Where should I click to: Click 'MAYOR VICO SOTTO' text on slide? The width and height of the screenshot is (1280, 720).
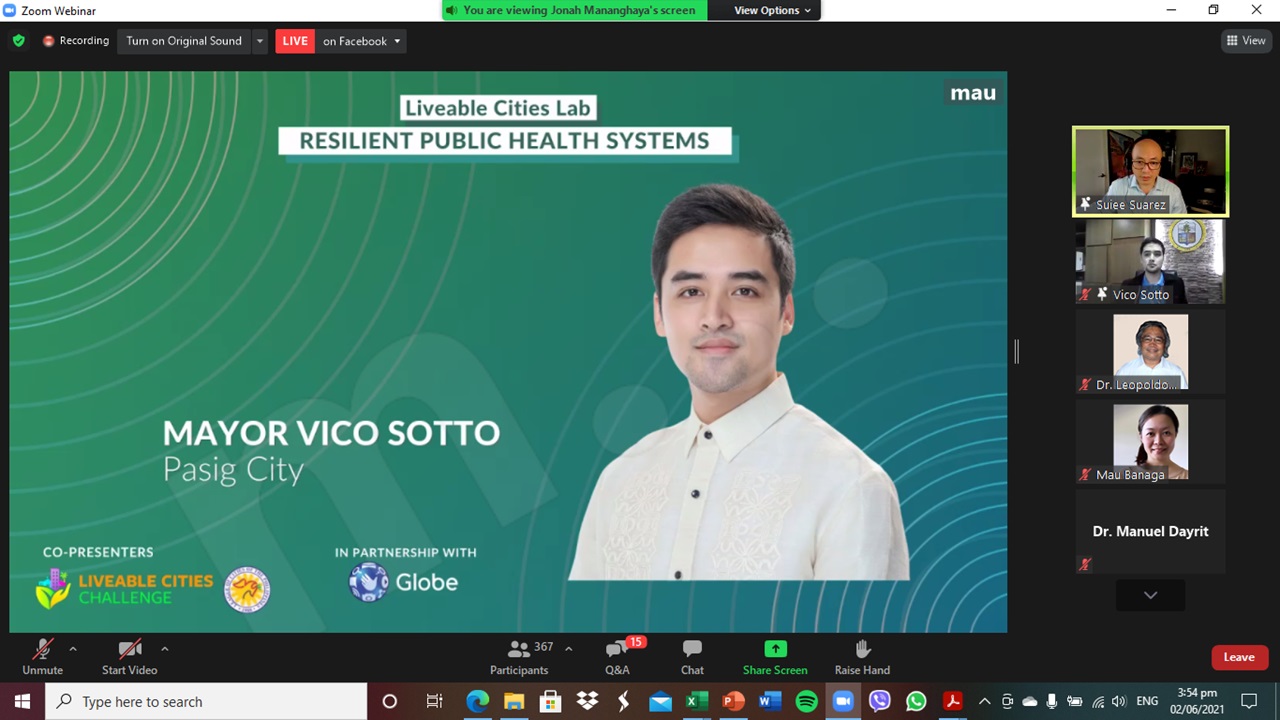click(331, 433)
